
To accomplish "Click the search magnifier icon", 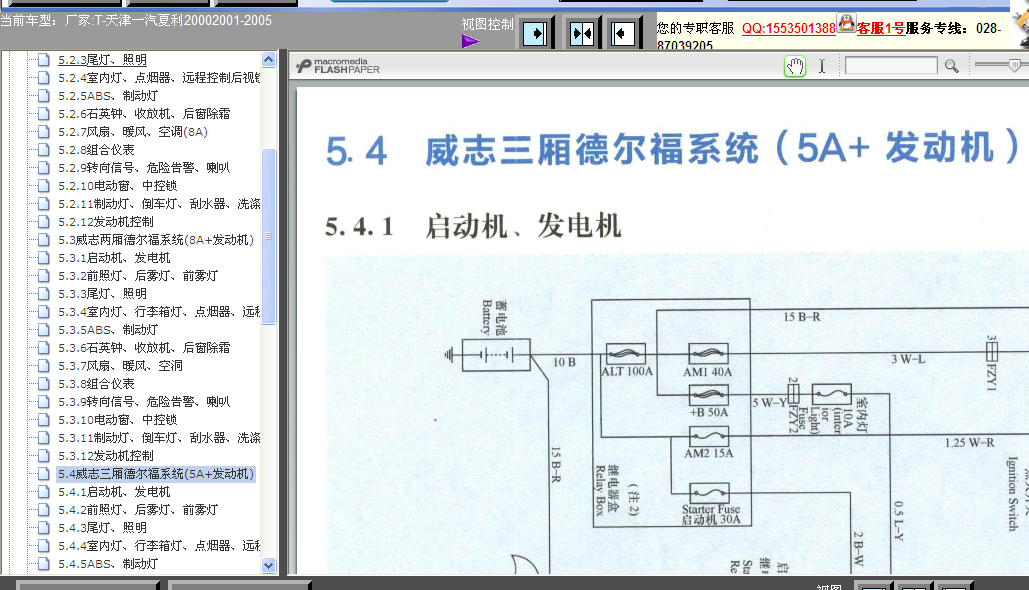I will (952, 66).
